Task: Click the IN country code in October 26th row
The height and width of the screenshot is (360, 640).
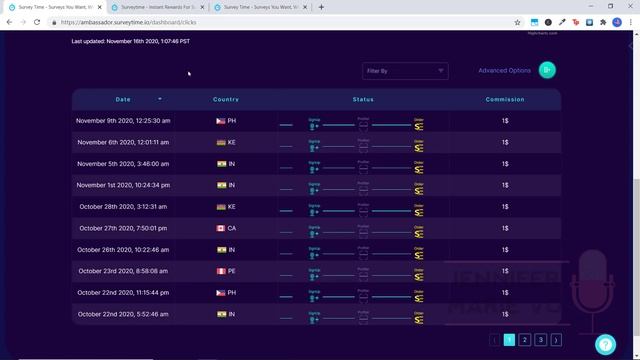Action: [231, 250]
